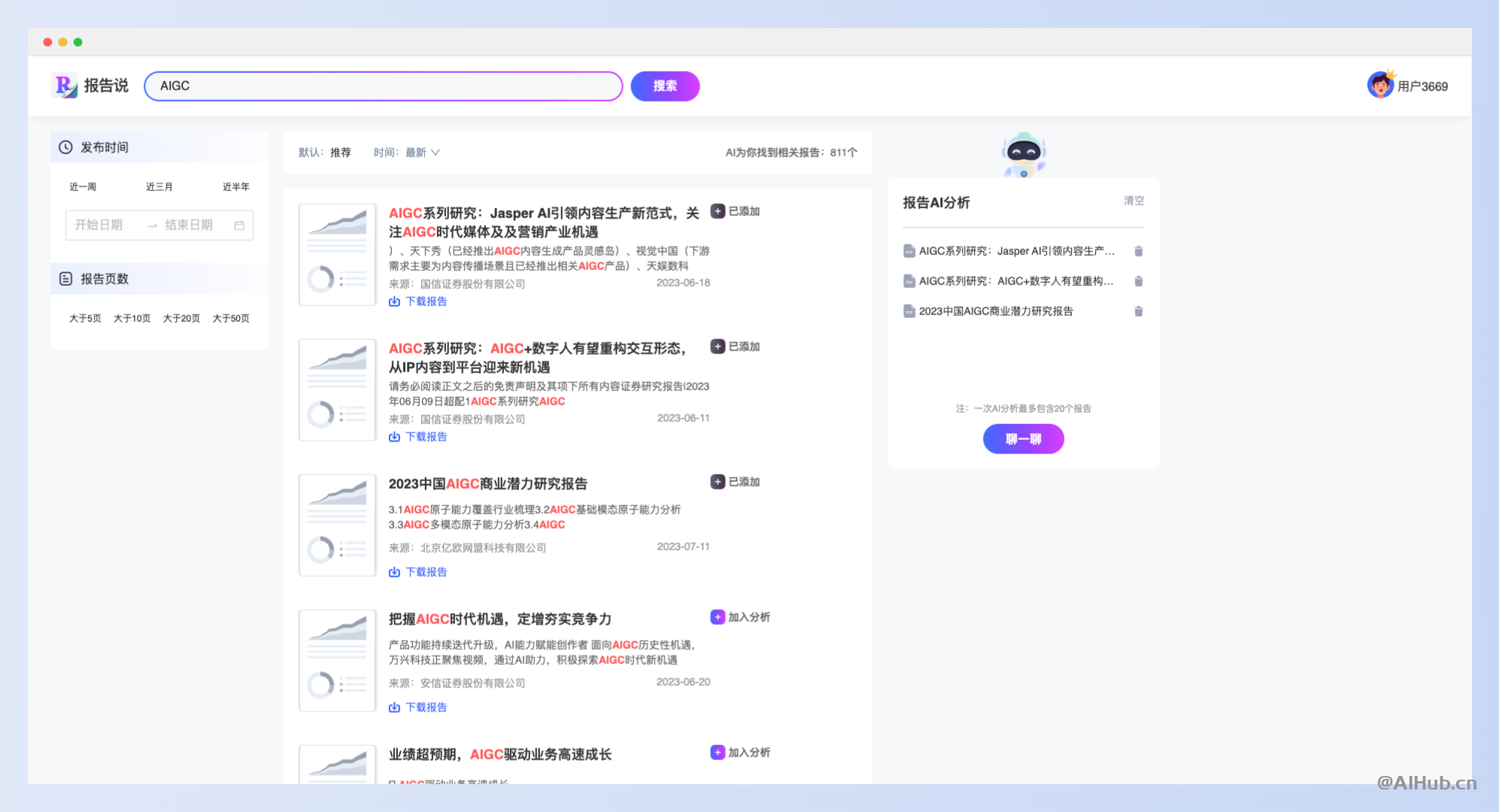Delete Jasper AI report from analysis list
Viewport: 1499px width, 812px height.
pyautogui.click(x=1139, y=251)
